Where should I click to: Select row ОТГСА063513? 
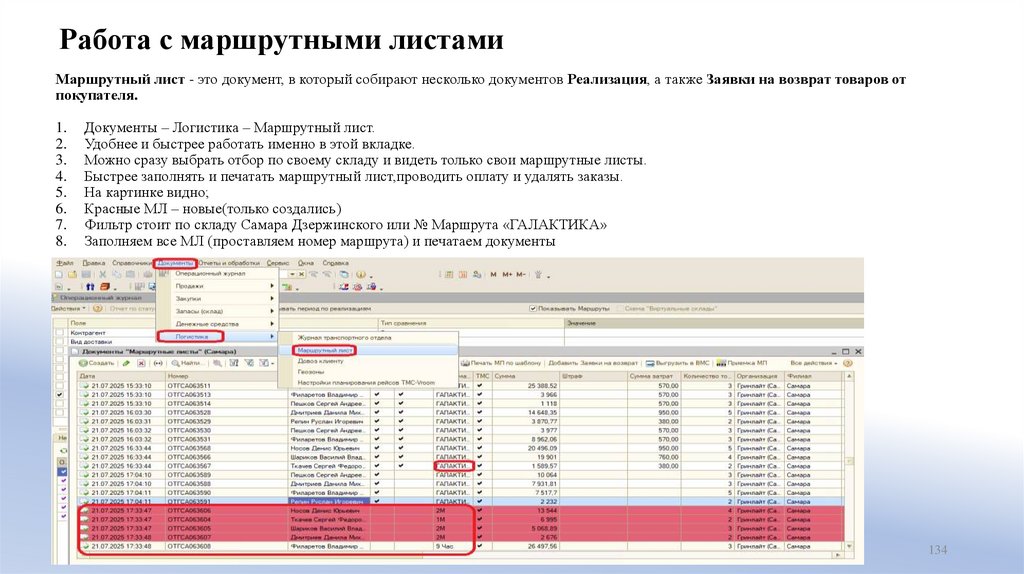pos(460,394)
